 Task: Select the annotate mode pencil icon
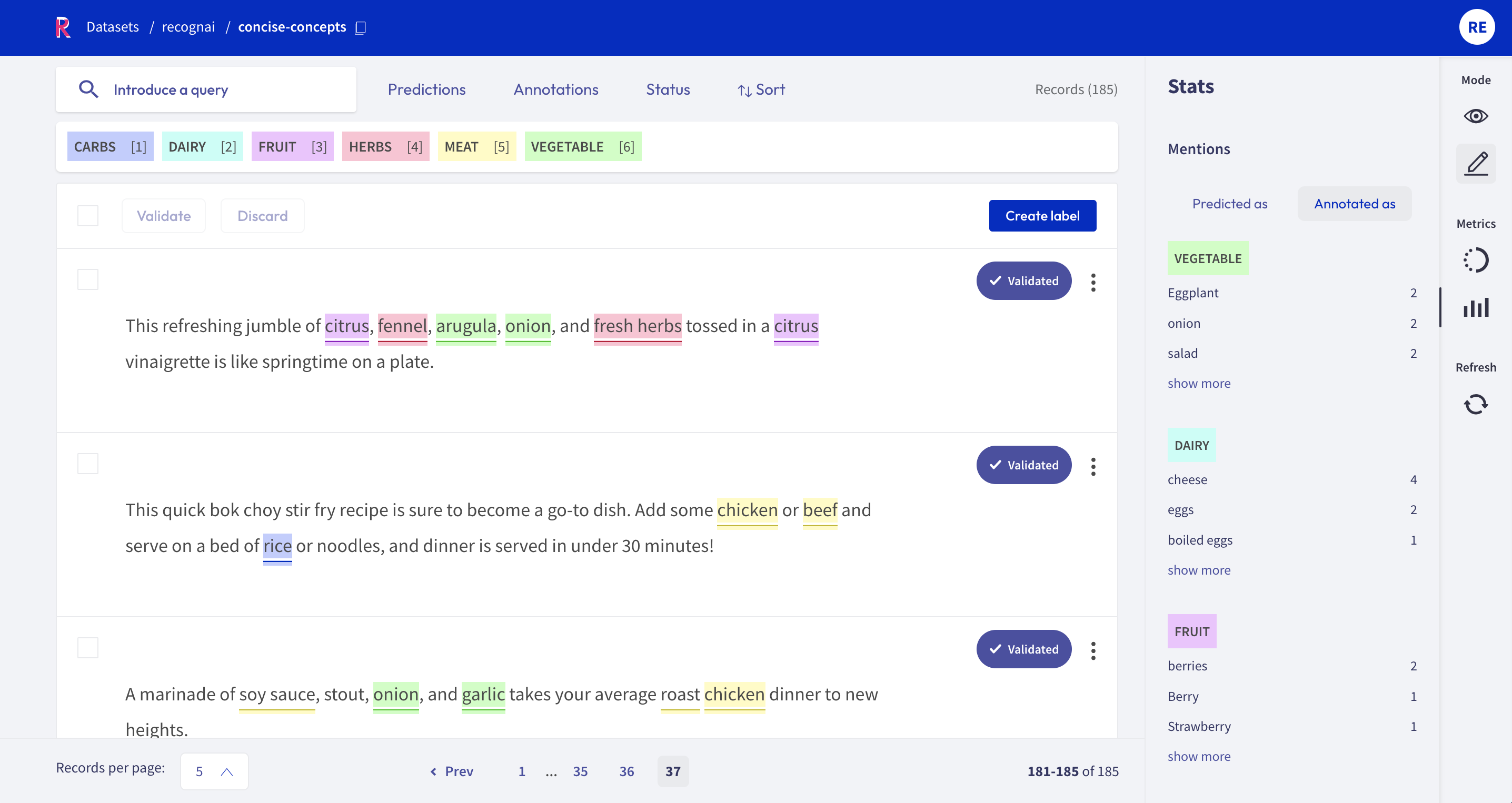click(x=1475, y=164)
